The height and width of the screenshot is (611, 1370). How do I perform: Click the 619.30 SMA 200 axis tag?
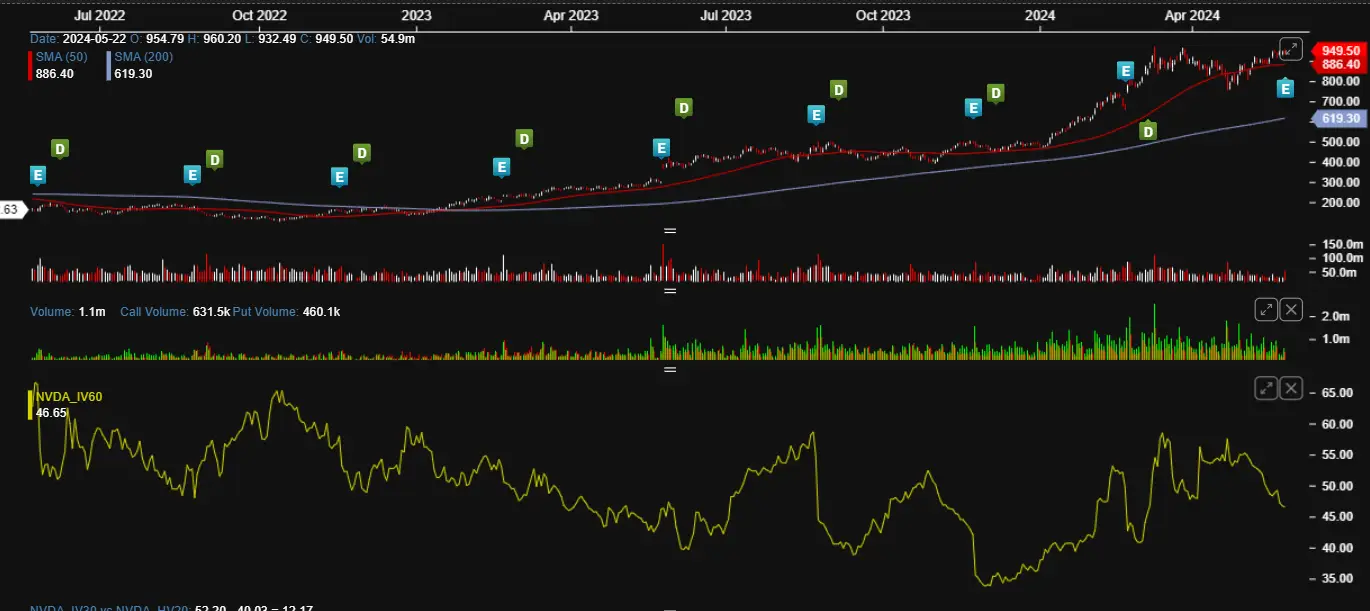pyautogui.click(x=1338, y=118)
